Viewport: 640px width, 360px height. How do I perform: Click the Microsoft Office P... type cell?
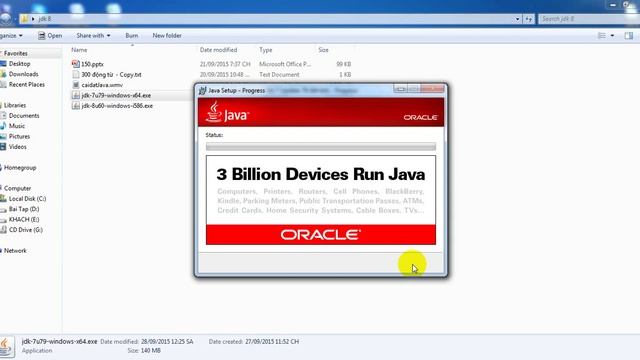[x=285, y=64]
